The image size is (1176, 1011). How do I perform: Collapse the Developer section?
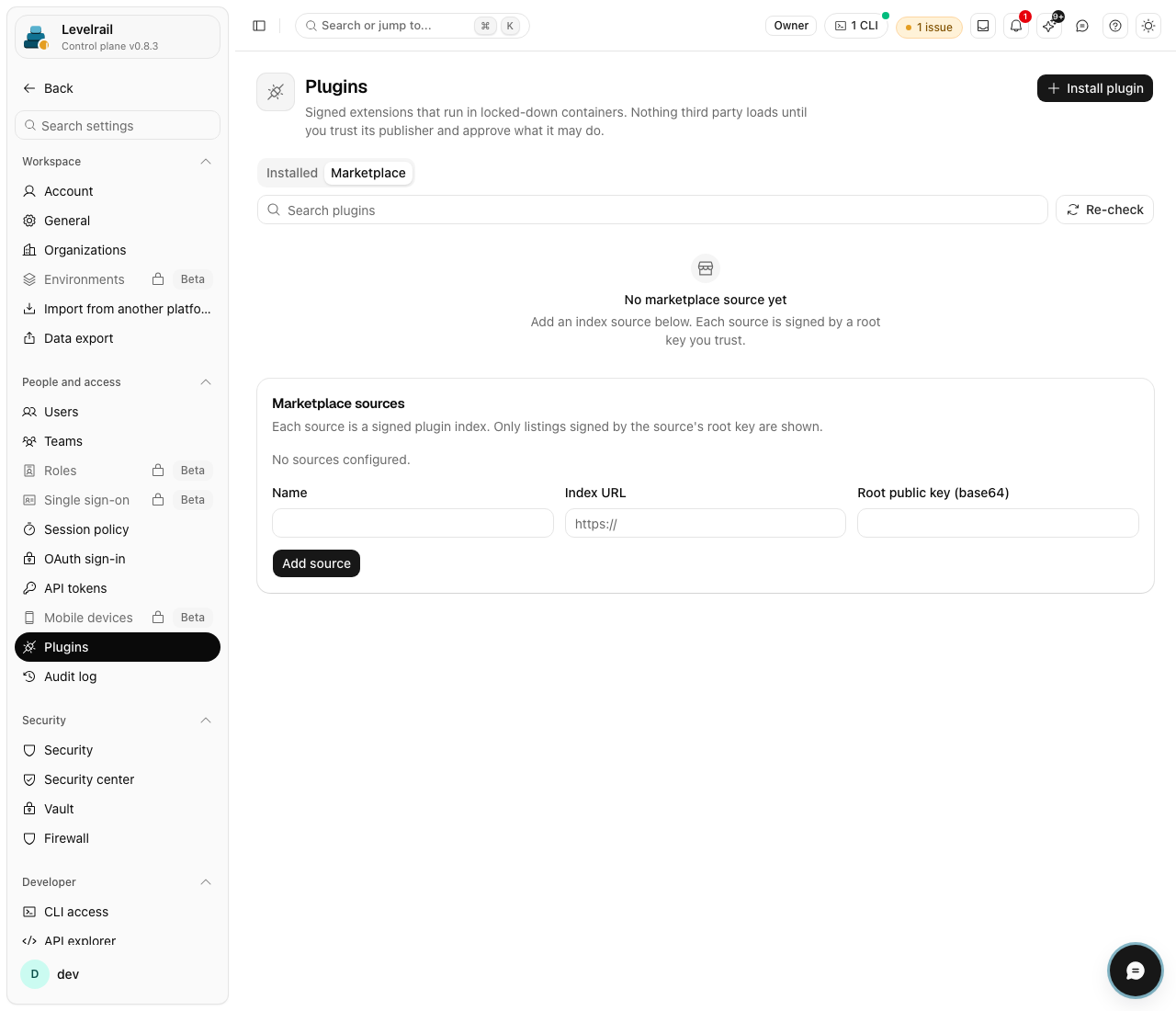206,882
